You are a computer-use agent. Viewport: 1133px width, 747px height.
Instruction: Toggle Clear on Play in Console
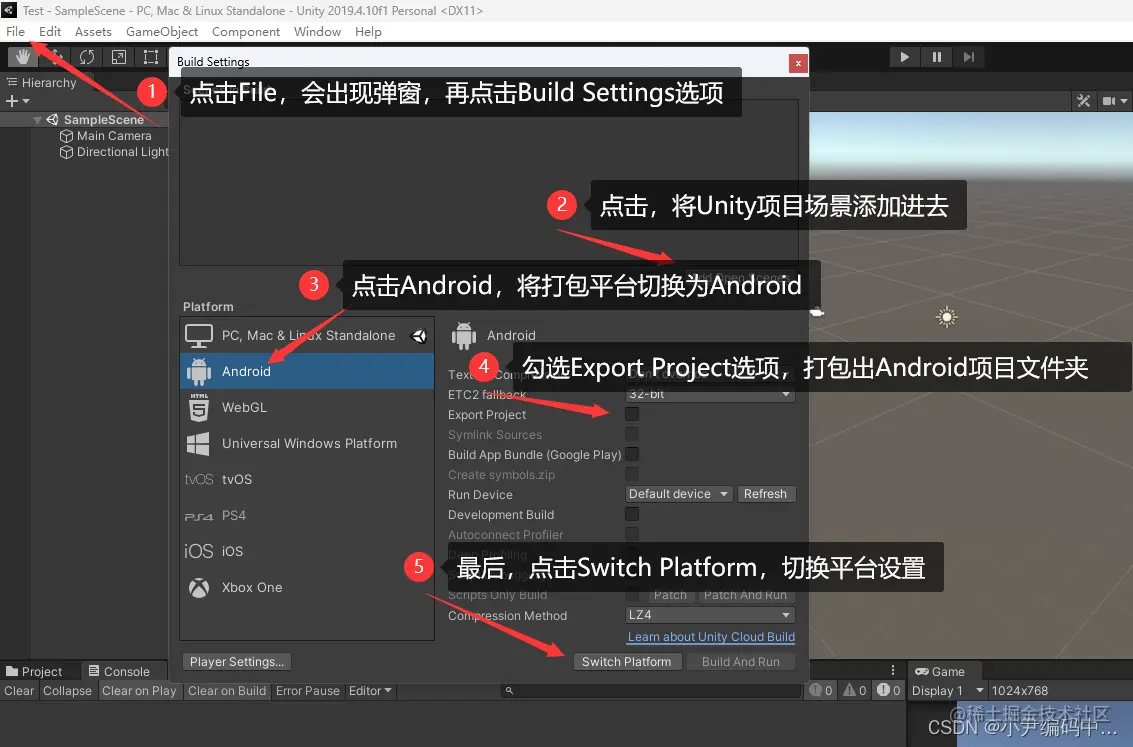pyautogui.click(x=139, y=691)
